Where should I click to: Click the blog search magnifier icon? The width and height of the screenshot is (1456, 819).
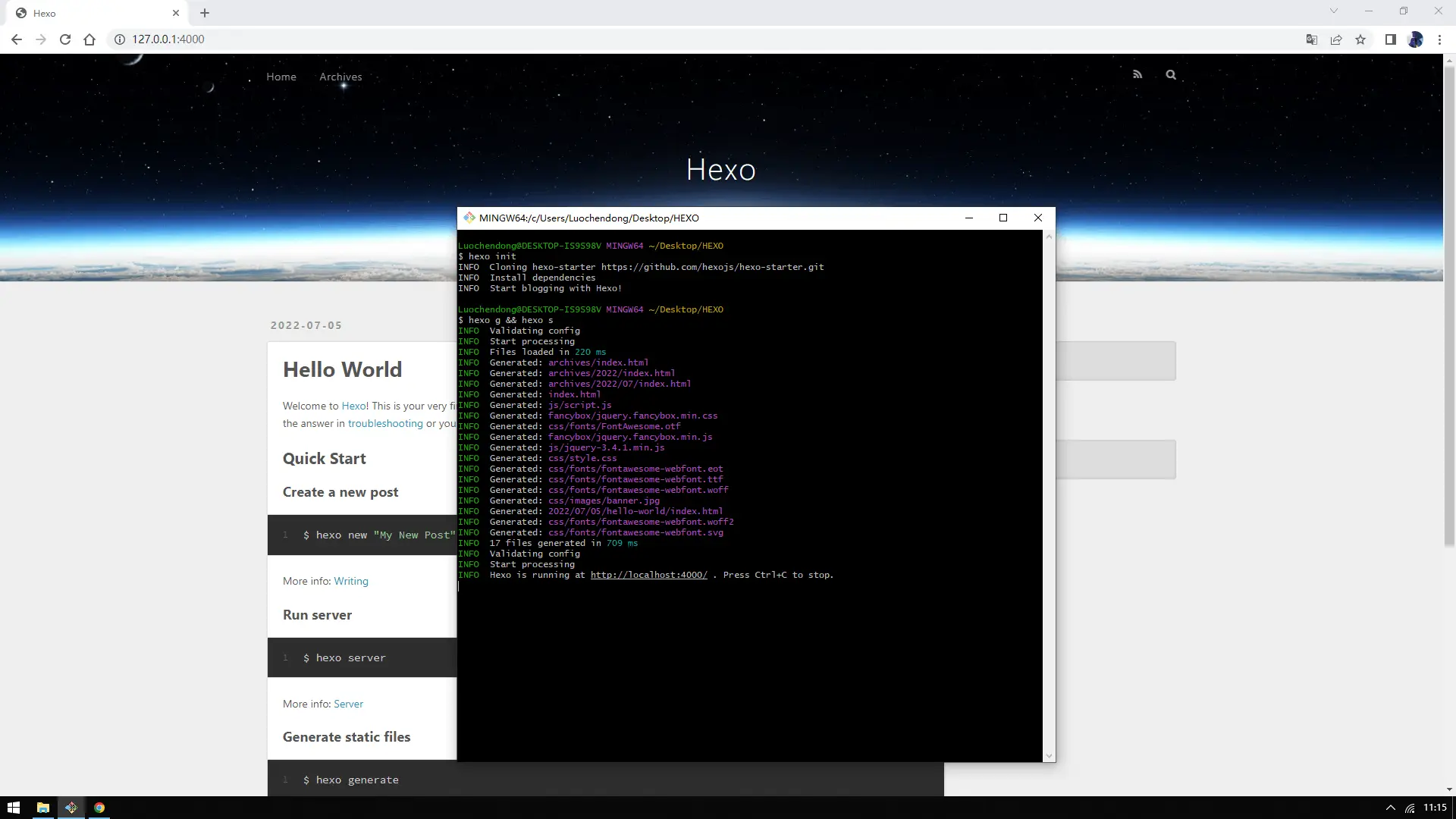(1171, 74)
